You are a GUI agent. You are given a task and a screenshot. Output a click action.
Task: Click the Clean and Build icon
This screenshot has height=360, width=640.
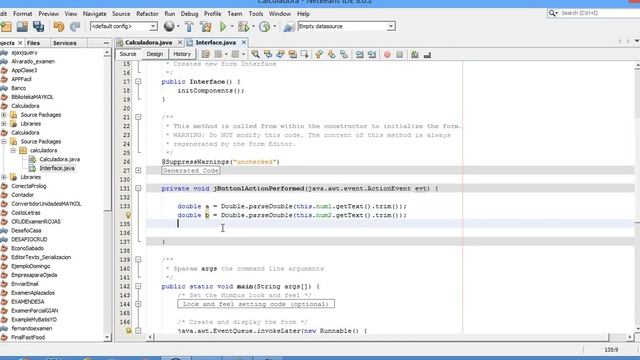[206, 27]
